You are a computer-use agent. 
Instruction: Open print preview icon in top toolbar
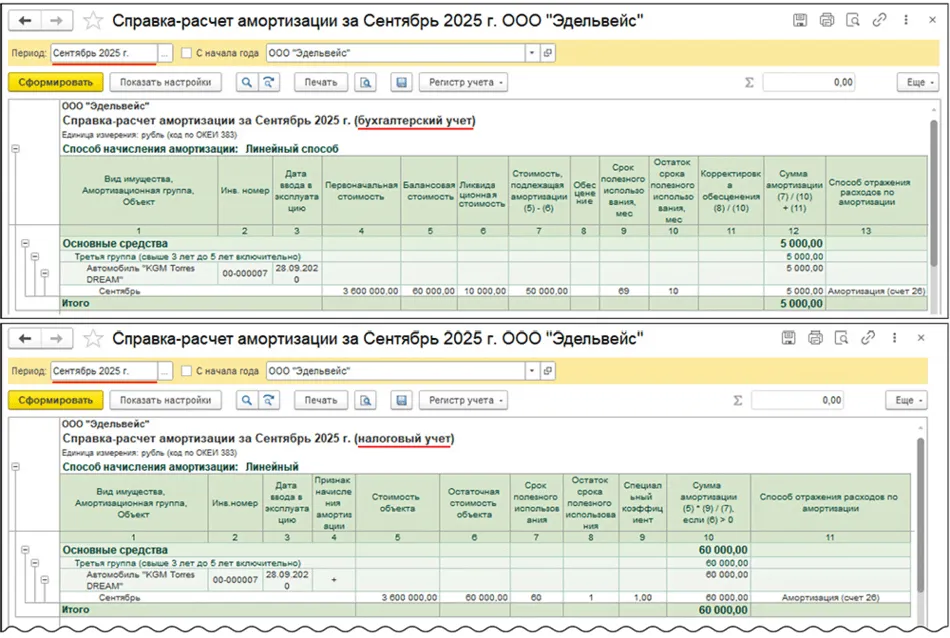pyautogui.click(x=365, y=82)
